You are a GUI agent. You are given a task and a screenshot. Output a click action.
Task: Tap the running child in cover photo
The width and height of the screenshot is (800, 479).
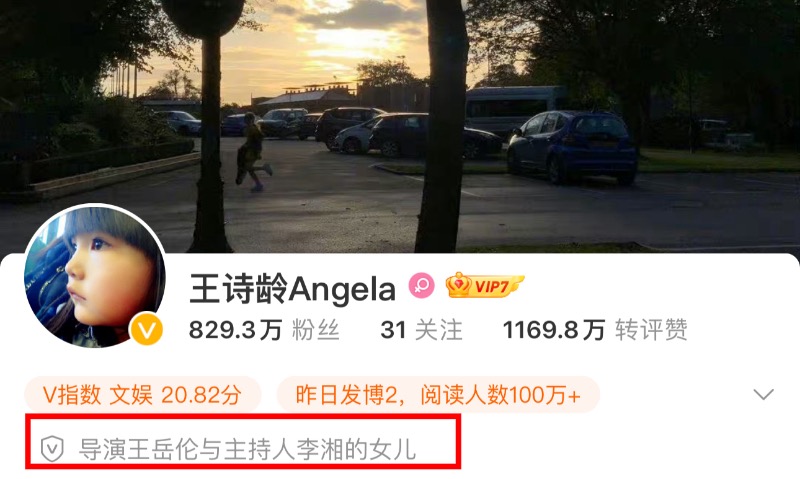[252, 152]
